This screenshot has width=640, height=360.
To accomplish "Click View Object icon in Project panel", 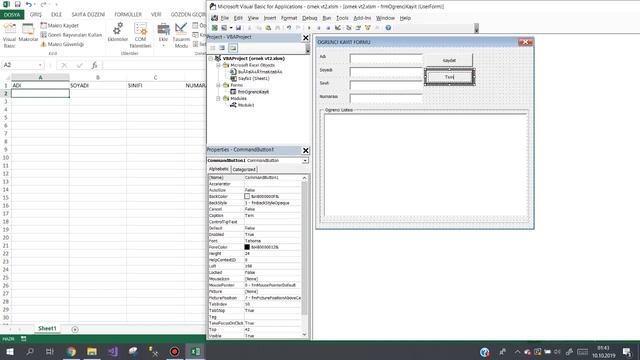I will pyautogui.click(x=222, y=48).
